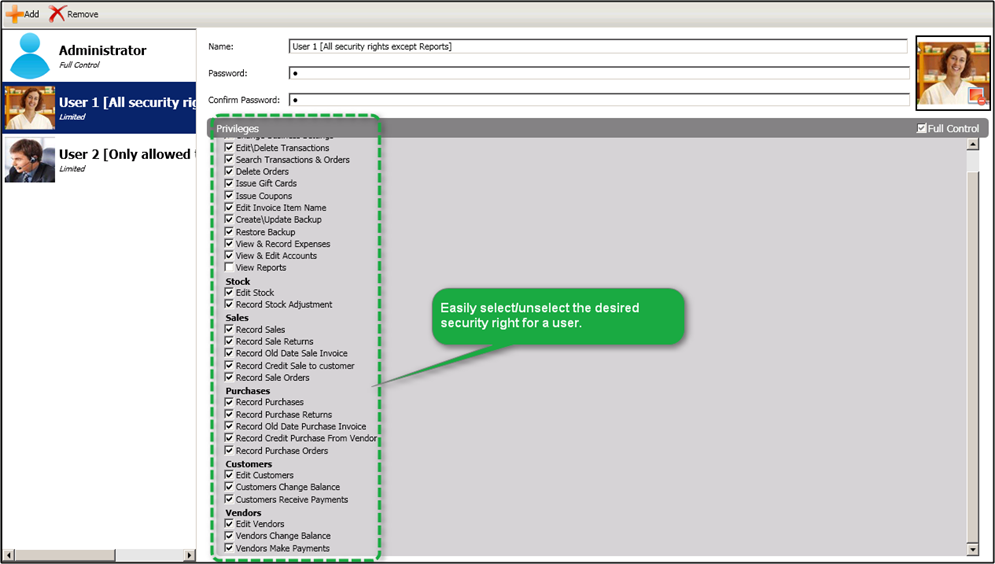Image resolution: width=995 pixels, height=564 pixels.
Task: Uncheck the Delete Orders privilege
Action: pos(230,172)
